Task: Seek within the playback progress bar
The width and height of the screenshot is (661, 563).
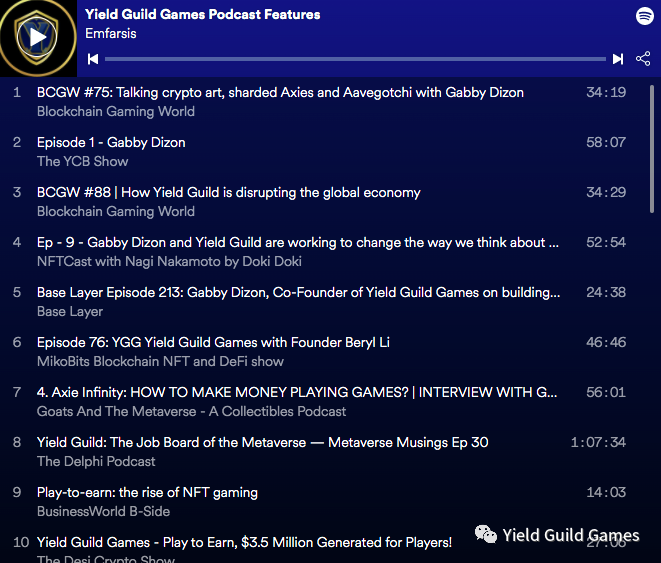Action: 355,59
